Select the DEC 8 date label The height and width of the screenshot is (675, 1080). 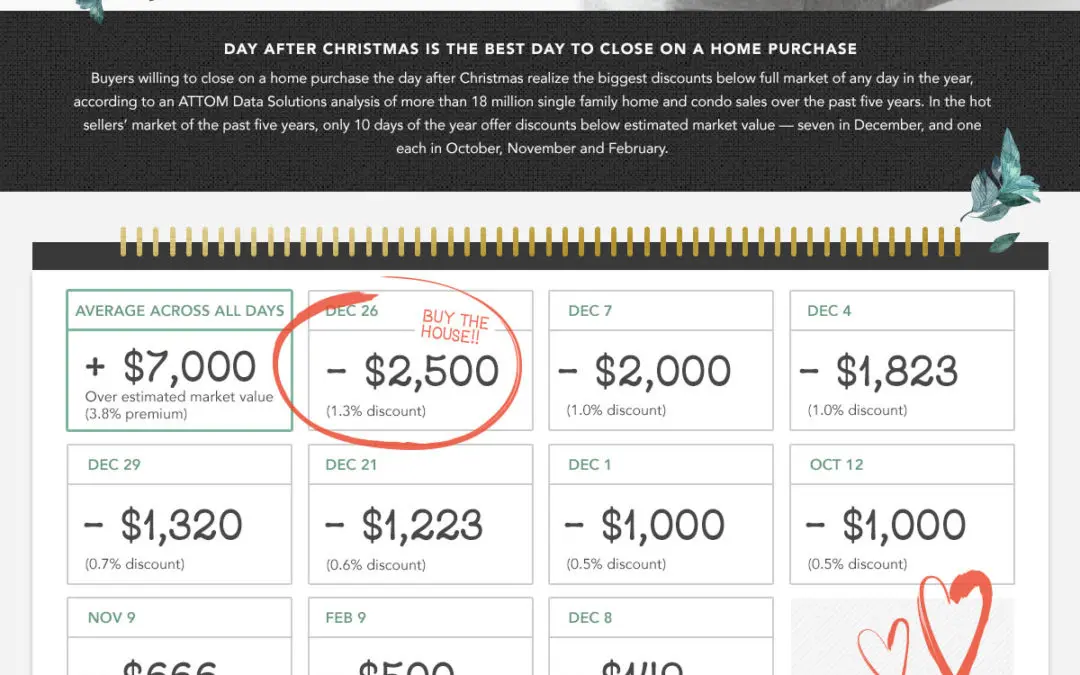coord(590,618)
